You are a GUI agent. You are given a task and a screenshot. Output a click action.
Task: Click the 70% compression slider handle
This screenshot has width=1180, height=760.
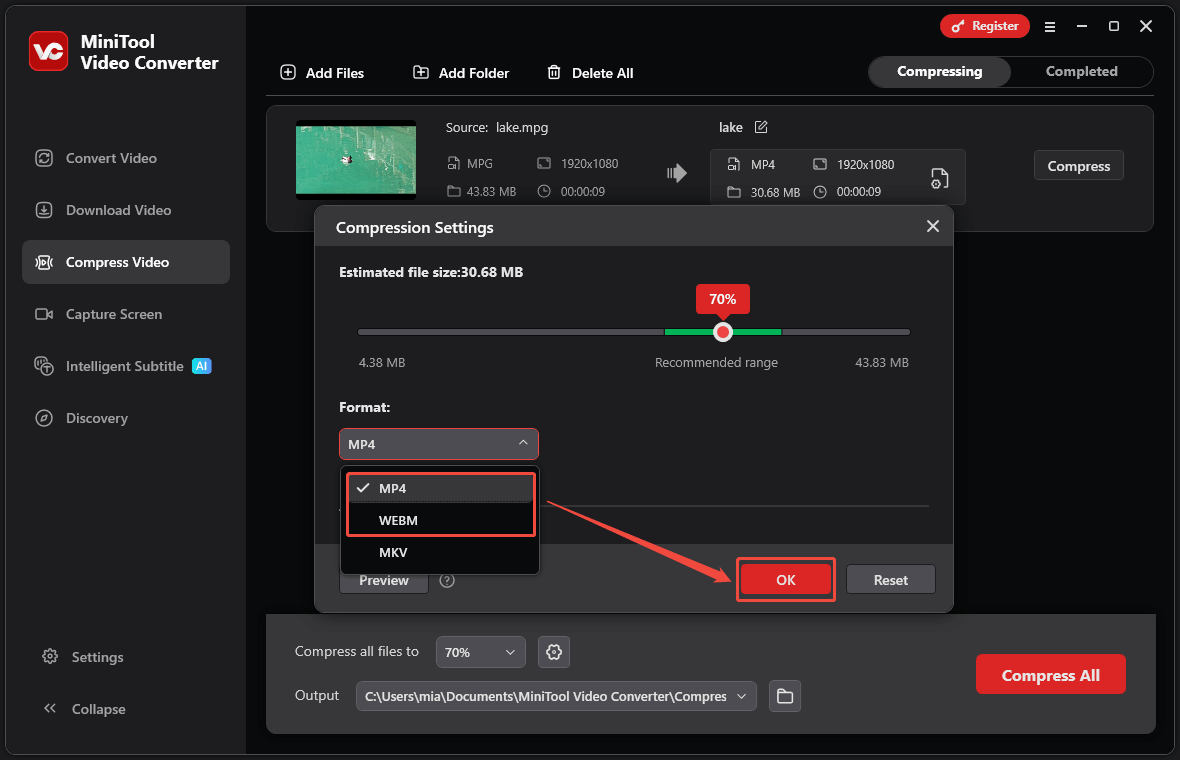(x=723, y=332)
